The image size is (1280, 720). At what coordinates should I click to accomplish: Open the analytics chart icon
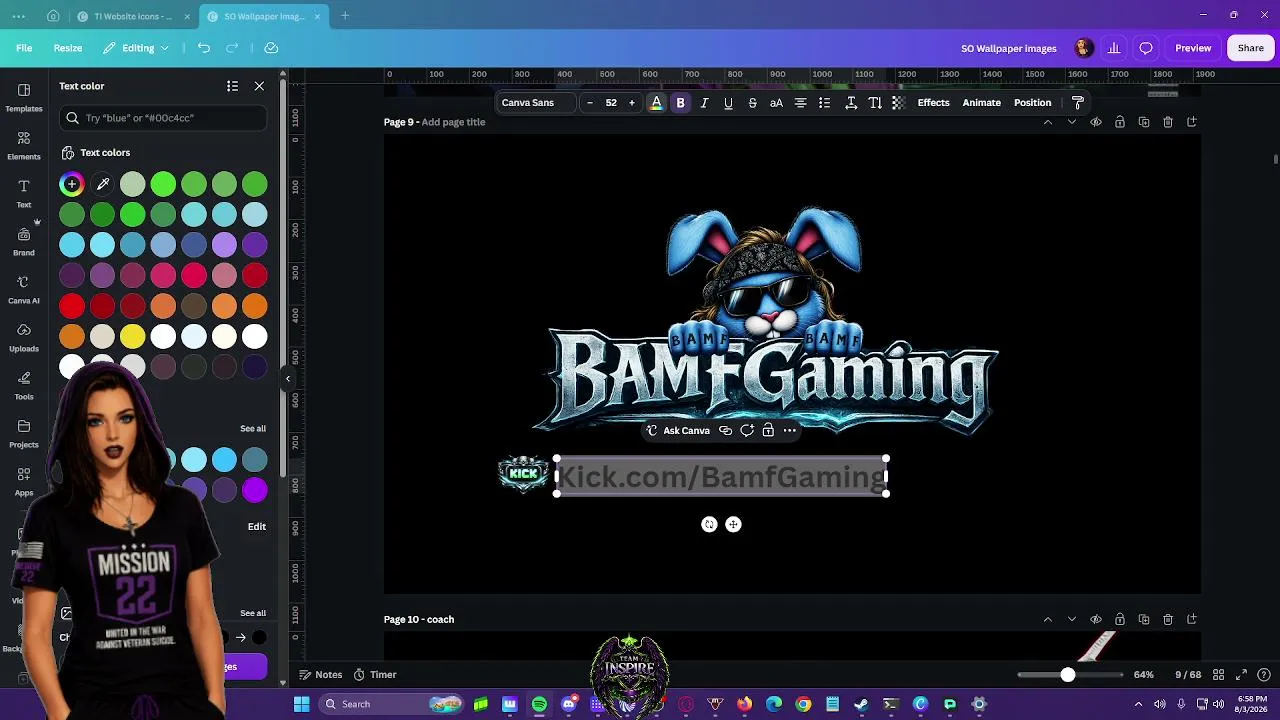[x=1114, y=48]
